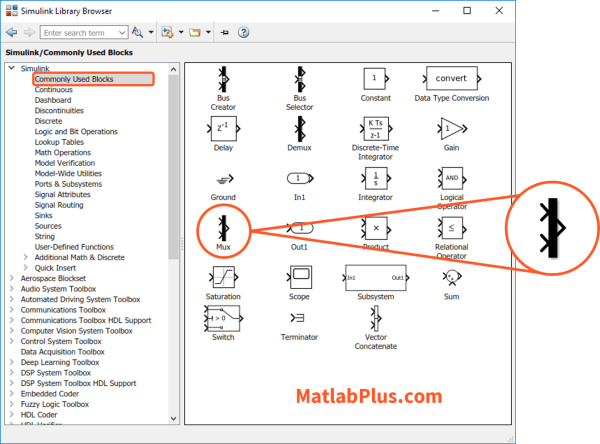600x444 pixels.
Task: Select the Bus Creator block icon
Action: (x=223, y=78)
